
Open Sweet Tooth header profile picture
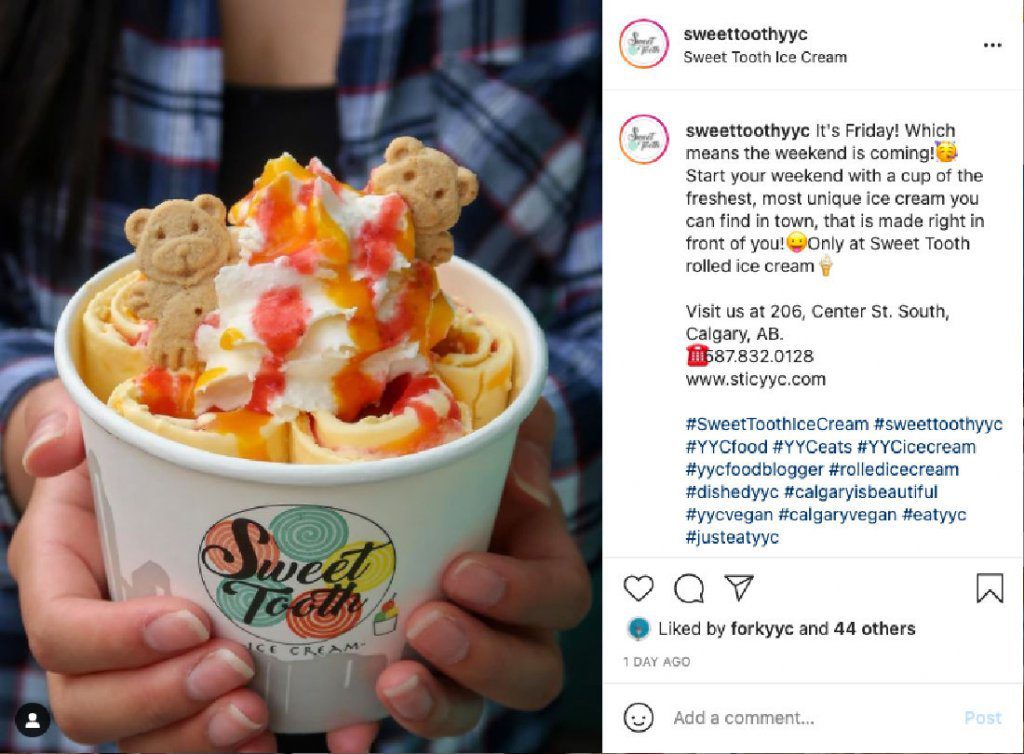[x=643, y=44]
